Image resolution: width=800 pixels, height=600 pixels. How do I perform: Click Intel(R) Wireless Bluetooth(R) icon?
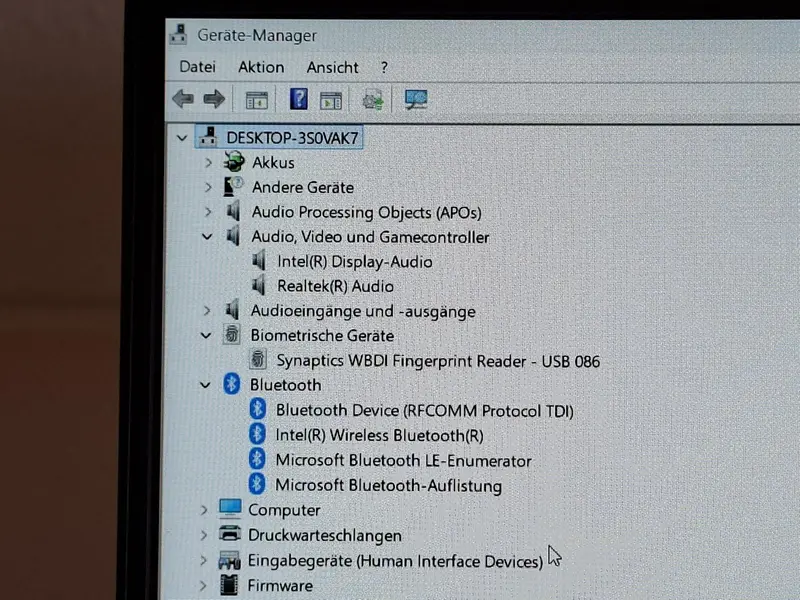pos(257,434)
